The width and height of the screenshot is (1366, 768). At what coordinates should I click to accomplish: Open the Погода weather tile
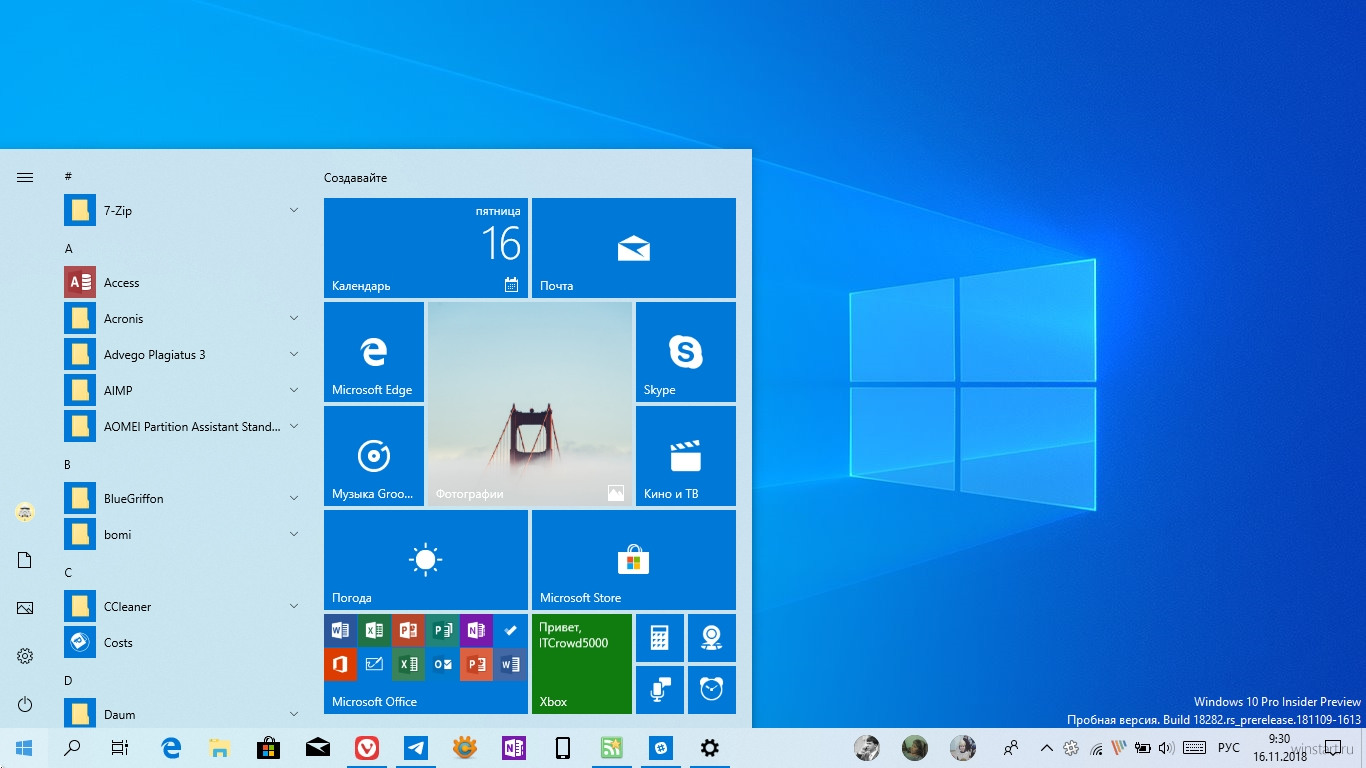click(x=426, y=560)
